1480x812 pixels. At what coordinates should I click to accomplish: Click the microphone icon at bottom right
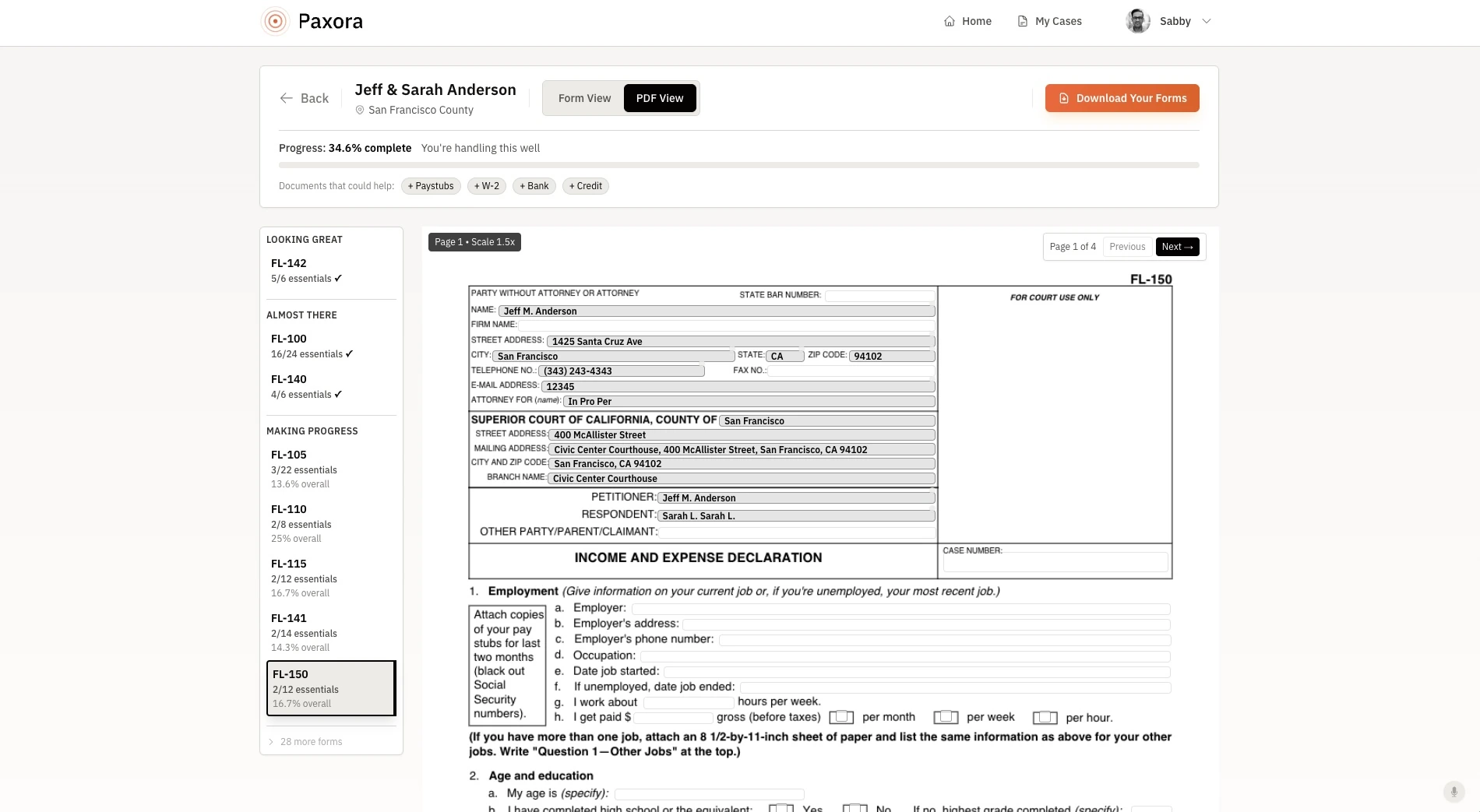point(1454,792)
